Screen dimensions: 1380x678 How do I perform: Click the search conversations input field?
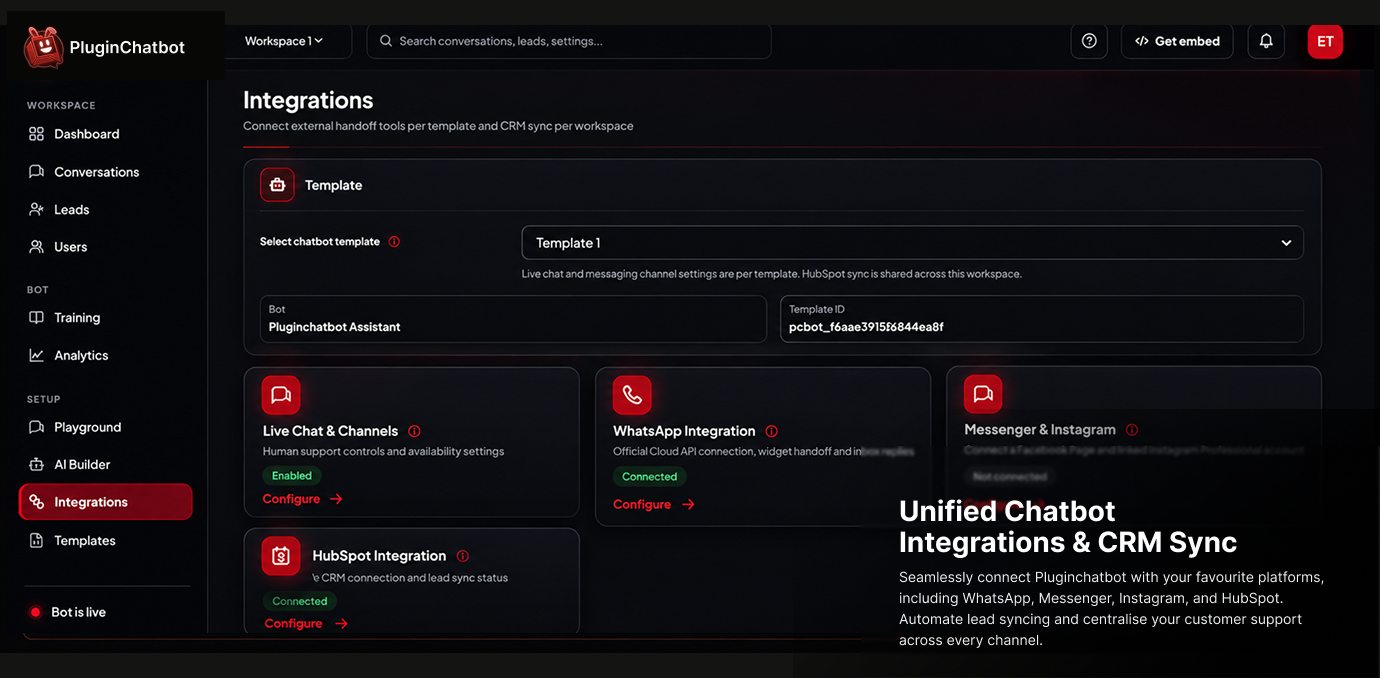(x=569, y=41)
